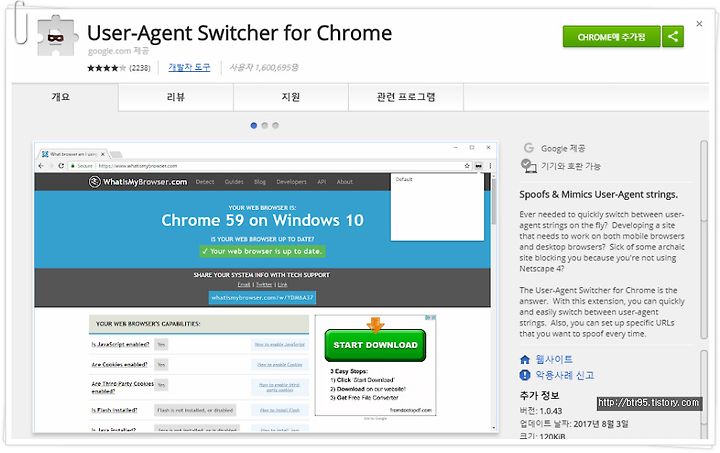Click the description panel scrollbar
Viewport: 720px width, 453px height.
coord(704,240)
